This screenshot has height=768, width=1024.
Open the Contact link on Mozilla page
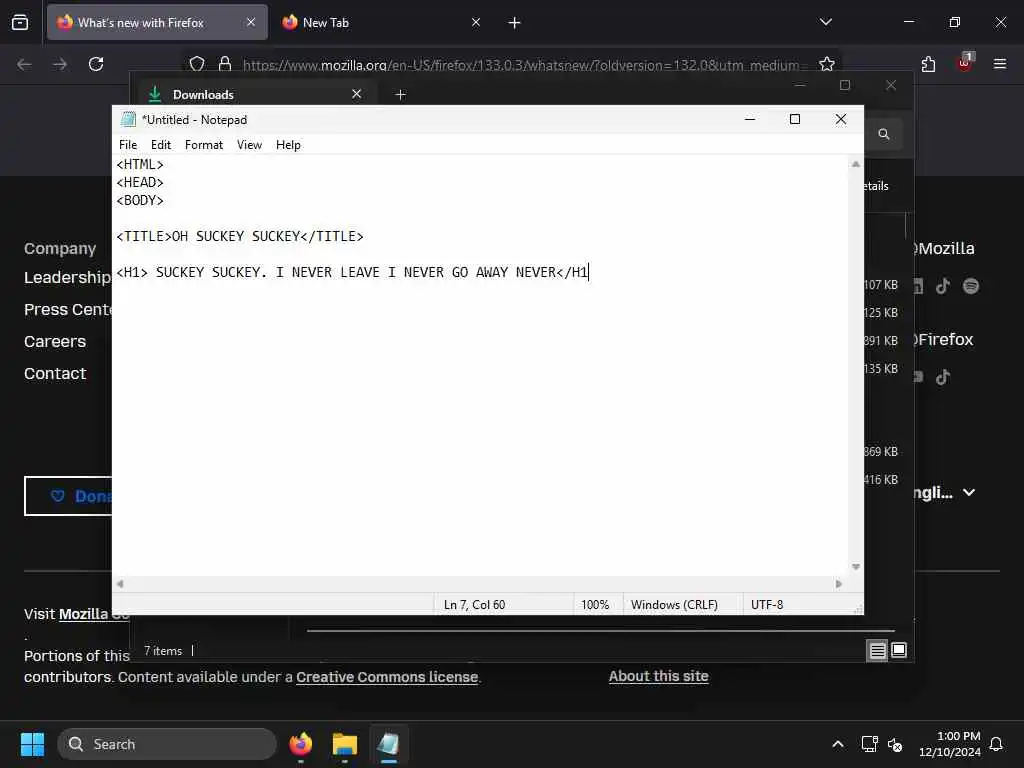click(55, 374)
